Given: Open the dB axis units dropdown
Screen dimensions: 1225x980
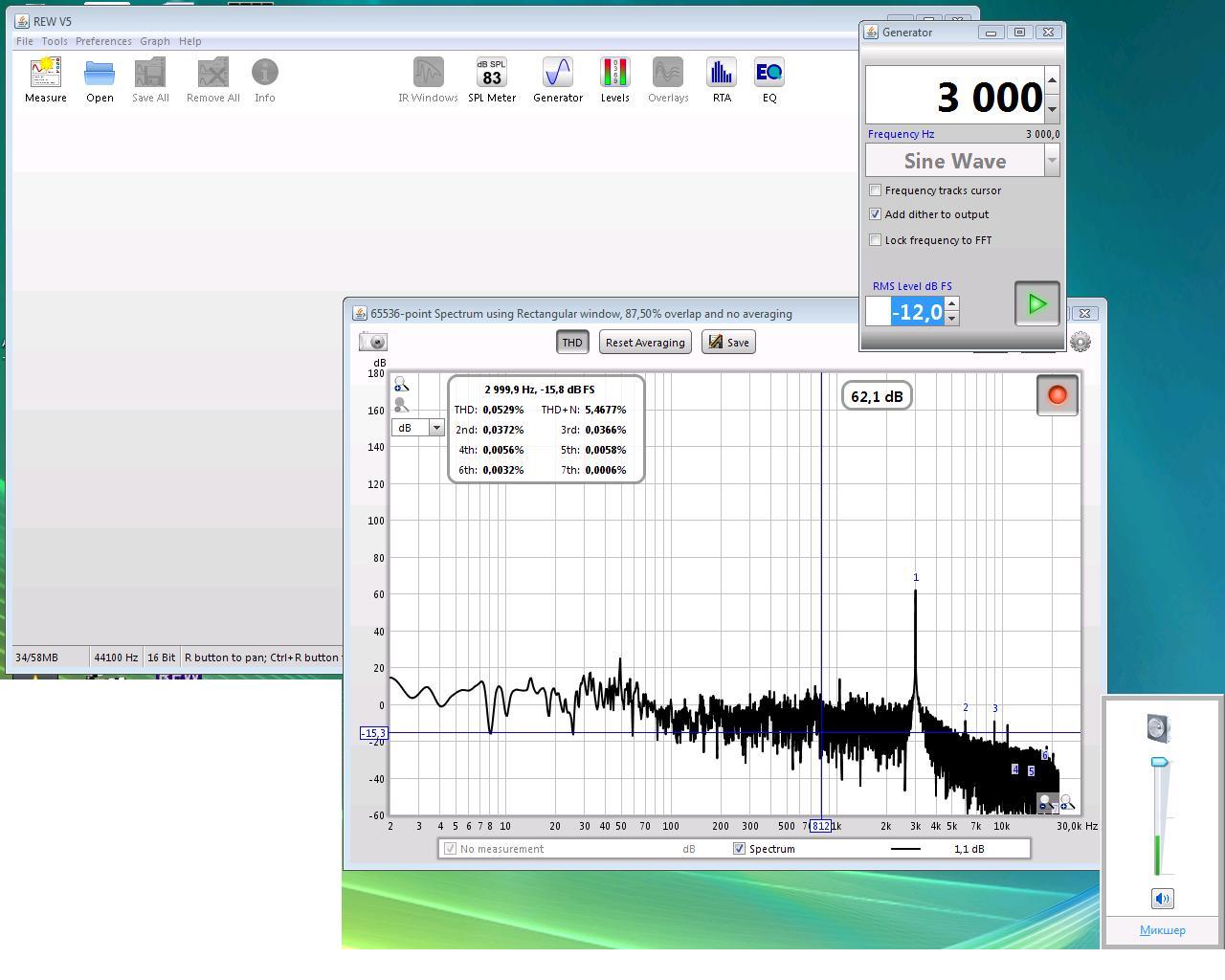Looking at the screenshot, I should pyautogui.click(x=436, y=428).
